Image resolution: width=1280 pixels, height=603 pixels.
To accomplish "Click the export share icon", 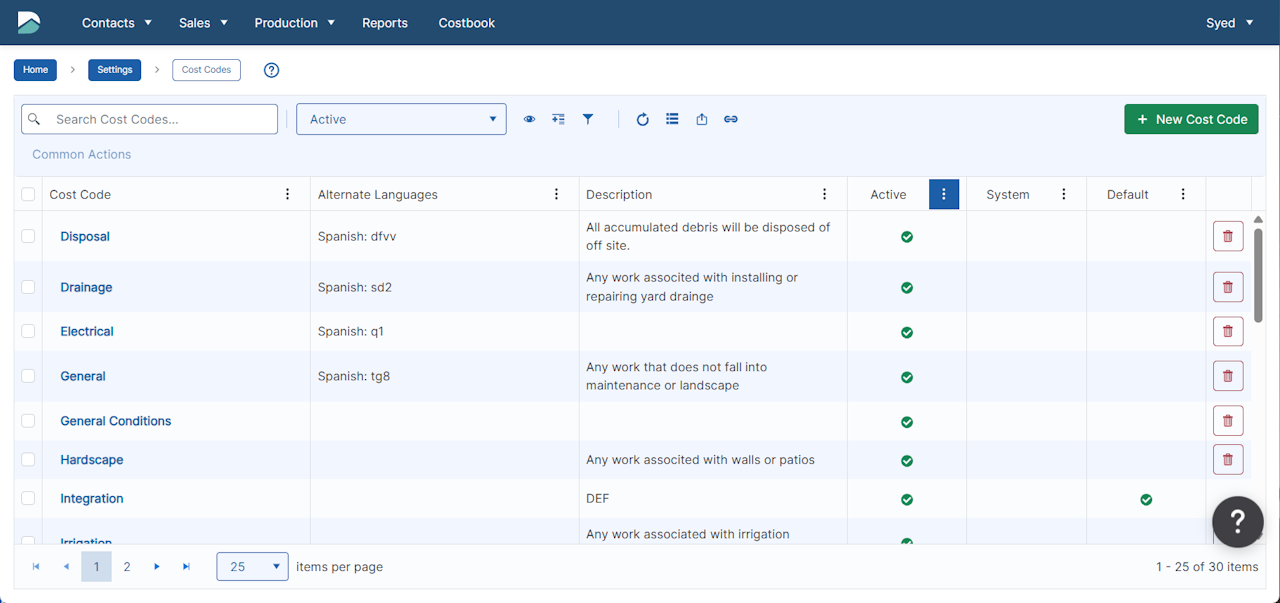I will pos(702,119).
